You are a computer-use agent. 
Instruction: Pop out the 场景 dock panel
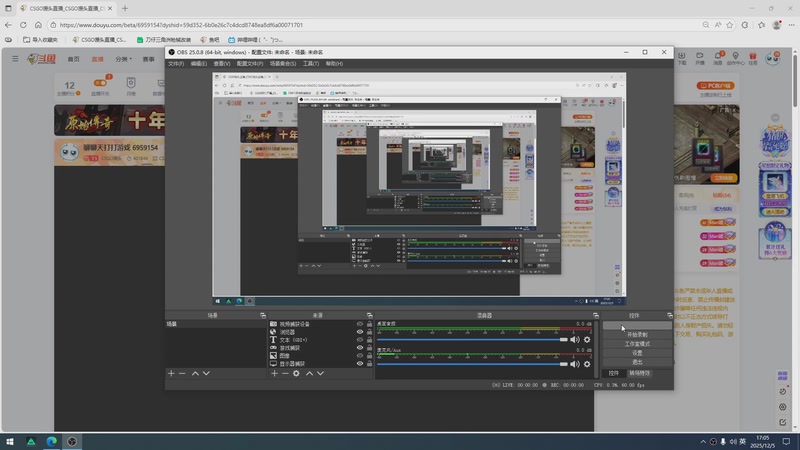click(263, 315)
